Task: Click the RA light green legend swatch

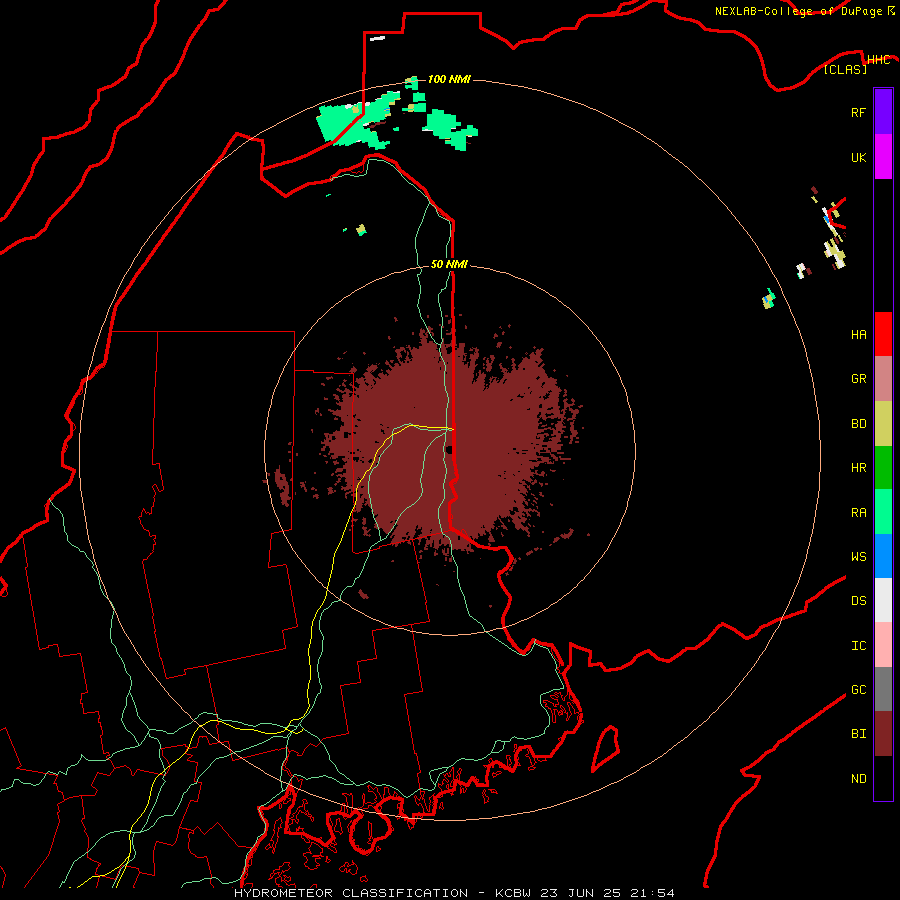Action: [883, 512]
